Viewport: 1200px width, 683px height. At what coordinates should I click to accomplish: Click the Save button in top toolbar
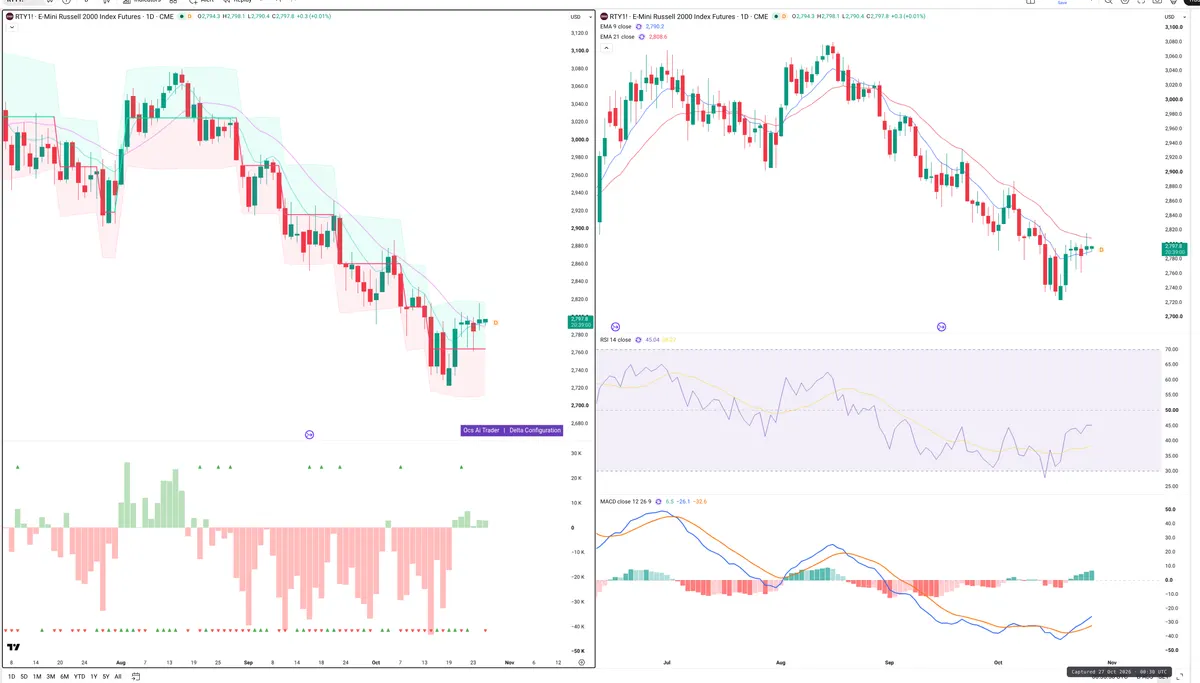[1062, 3]
